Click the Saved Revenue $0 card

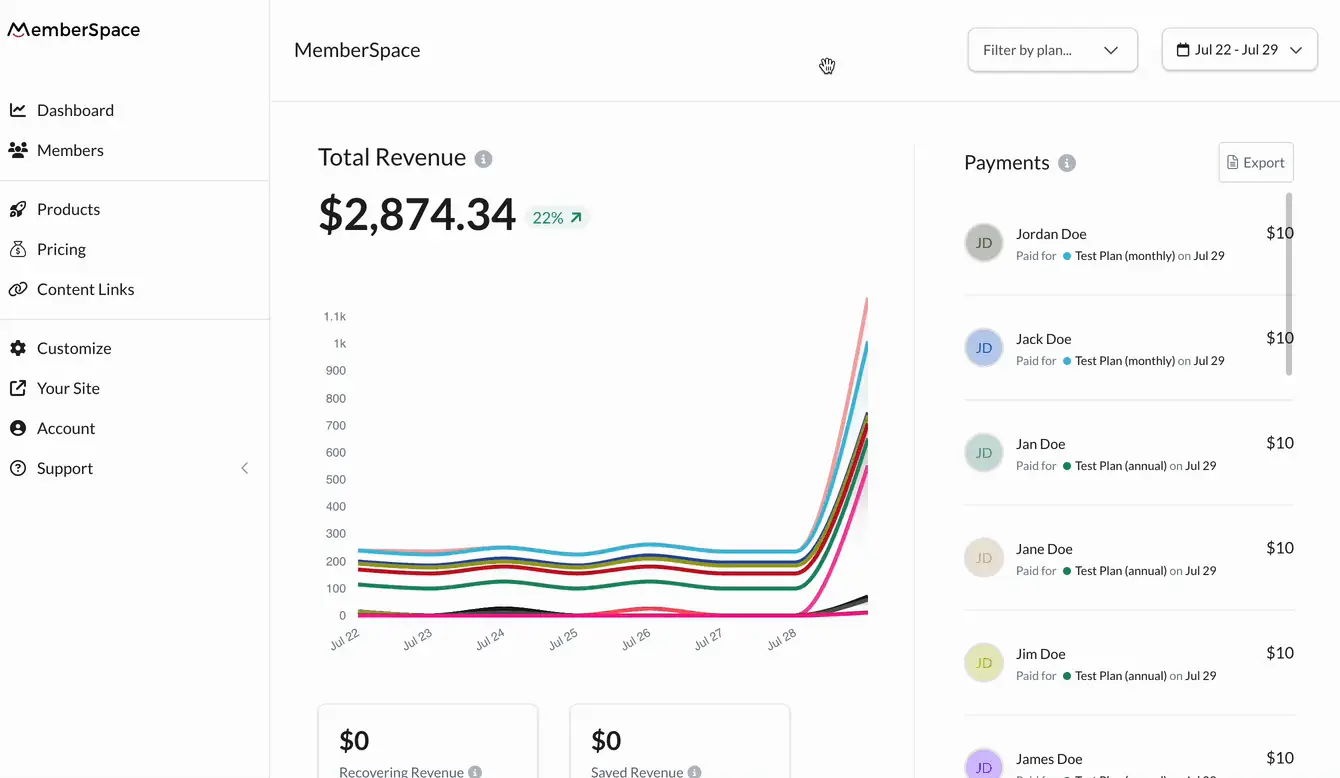pos(680,742)
